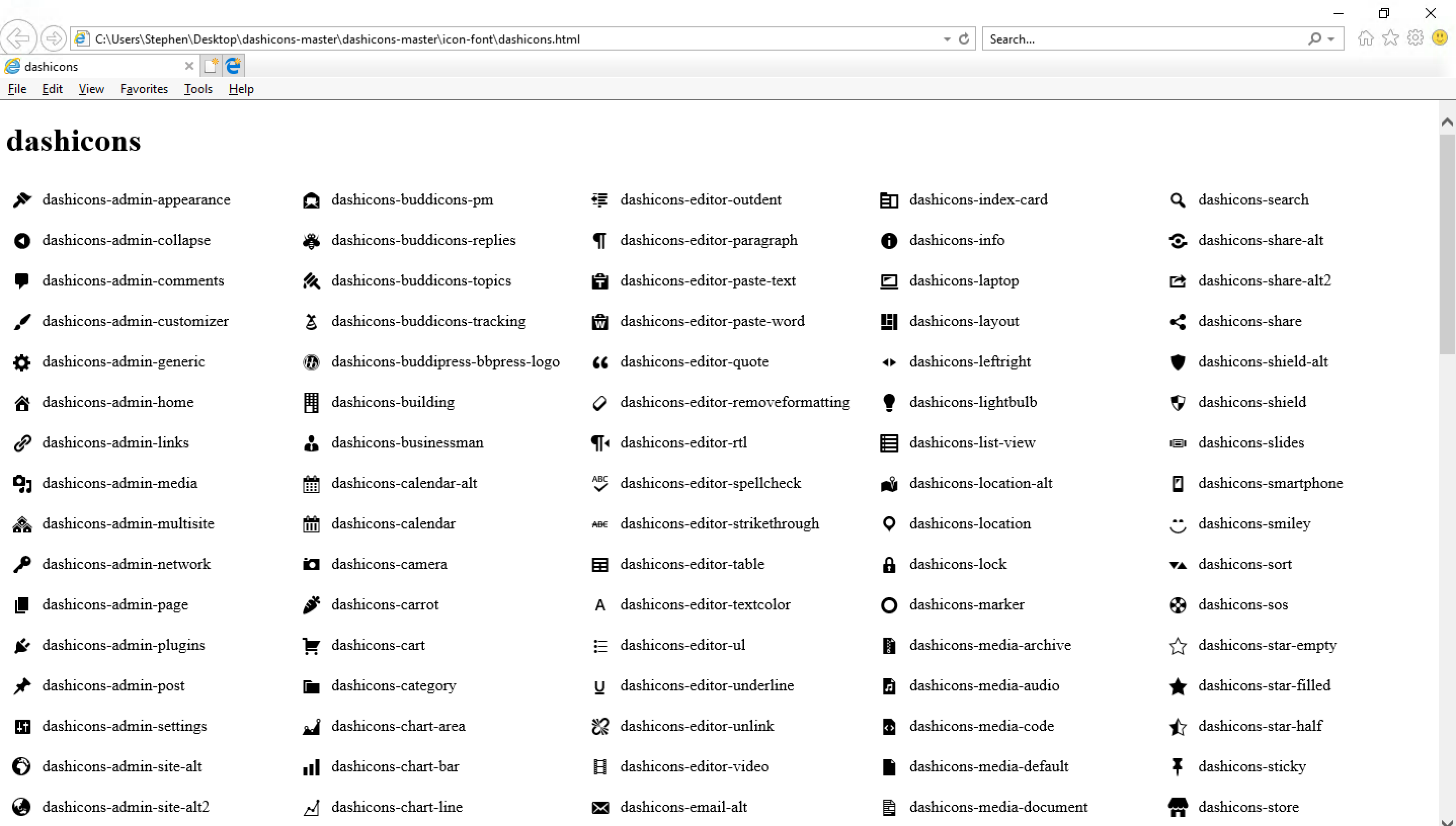Click the admin-appearance paintbrush icon

click(x=22, y=200)
